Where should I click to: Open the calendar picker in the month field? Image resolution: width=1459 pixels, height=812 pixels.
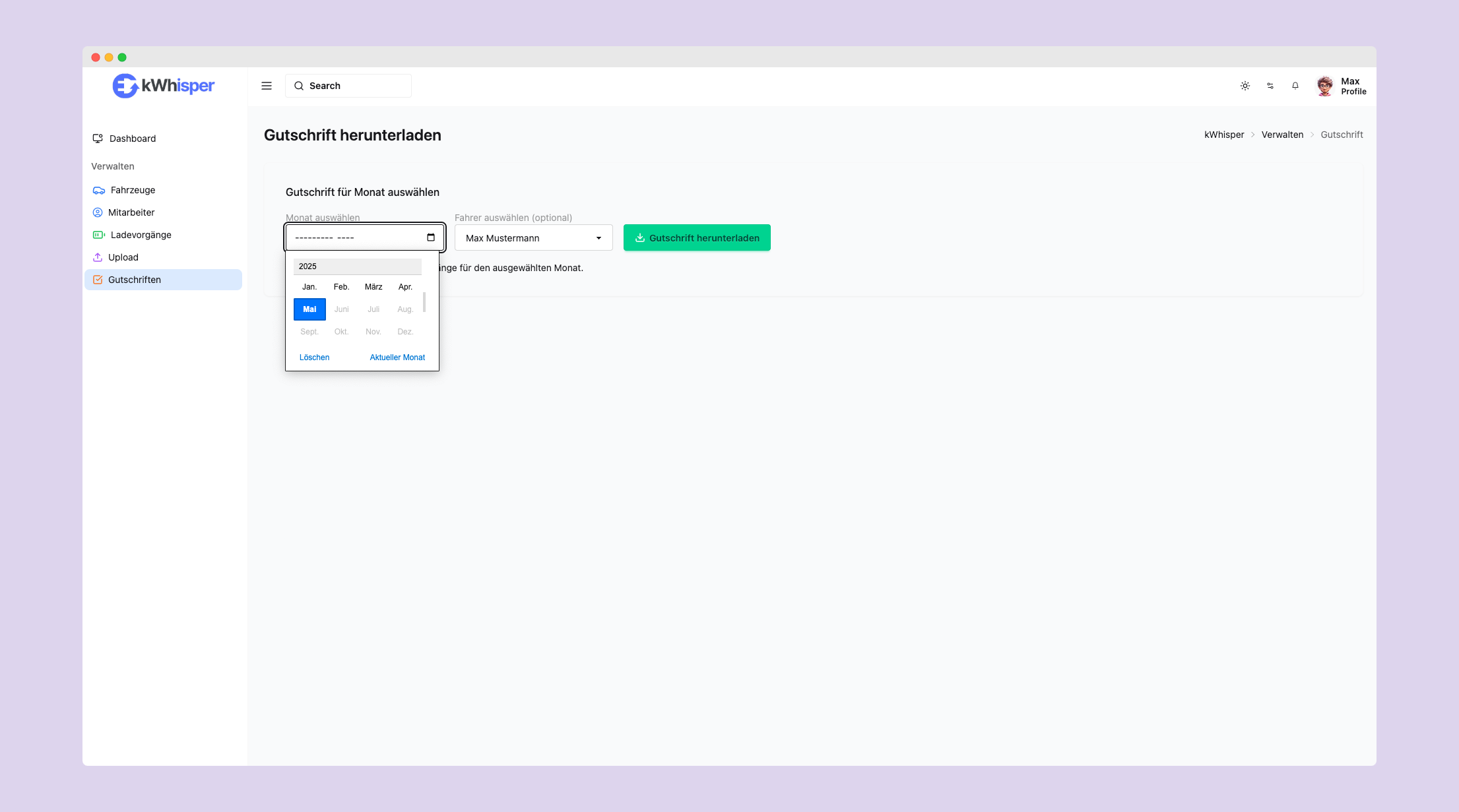coord(431,237)
